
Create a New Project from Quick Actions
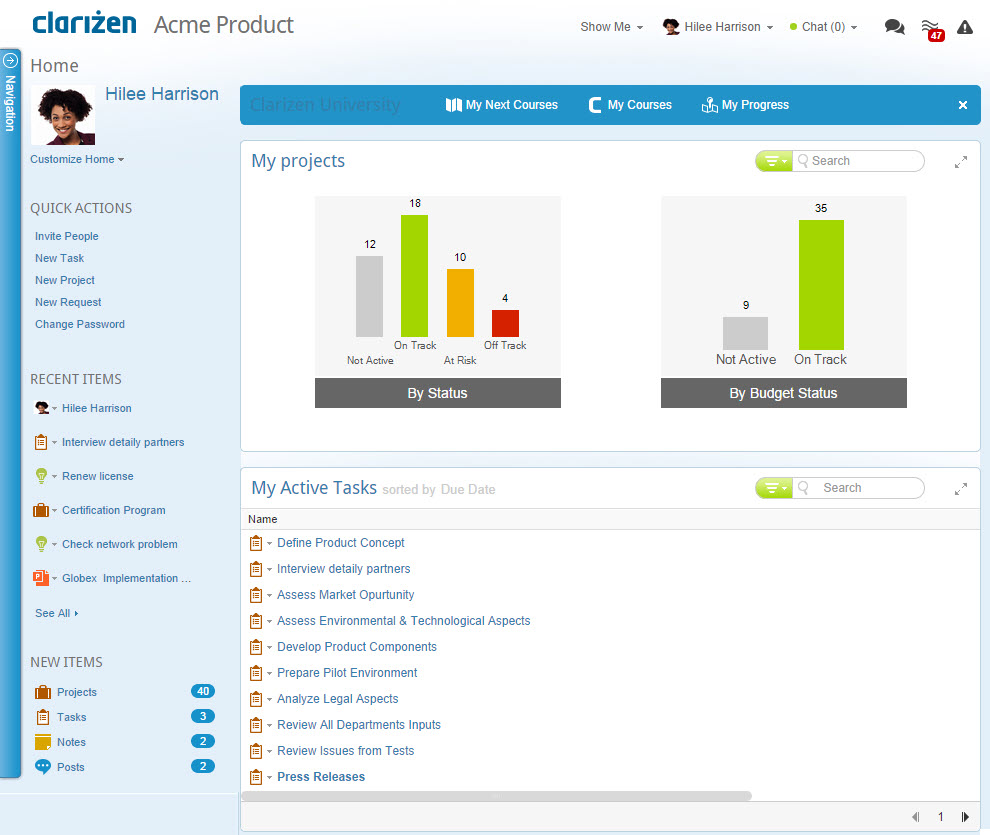(x=65, y=280)
